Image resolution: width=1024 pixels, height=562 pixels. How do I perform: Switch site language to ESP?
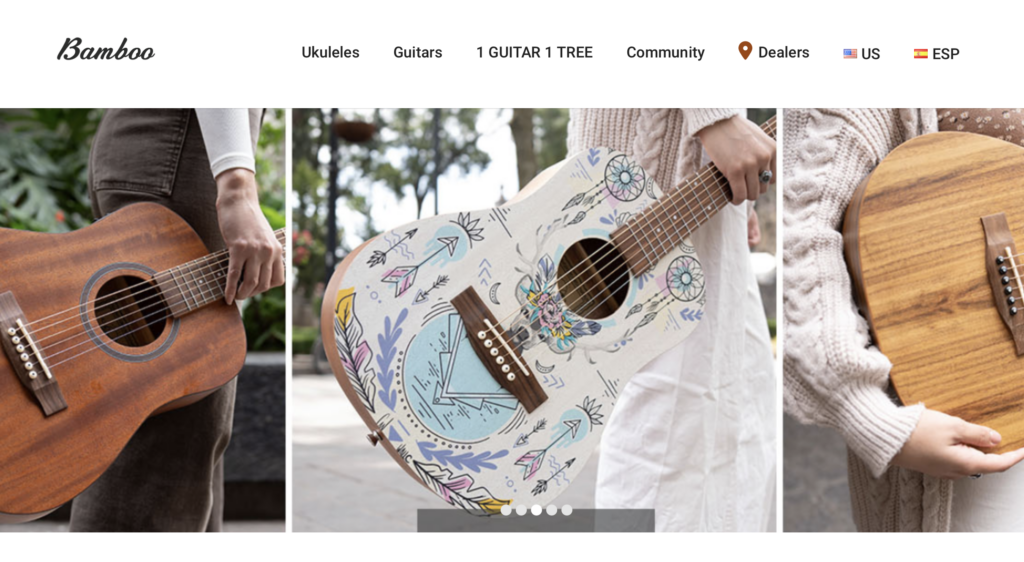(x=946, y=54)
